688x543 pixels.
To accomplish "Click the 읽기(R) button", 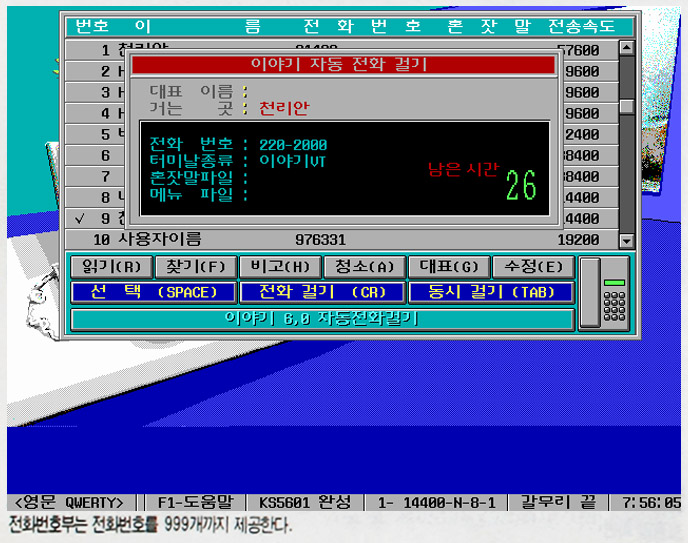I will (111, 267).
